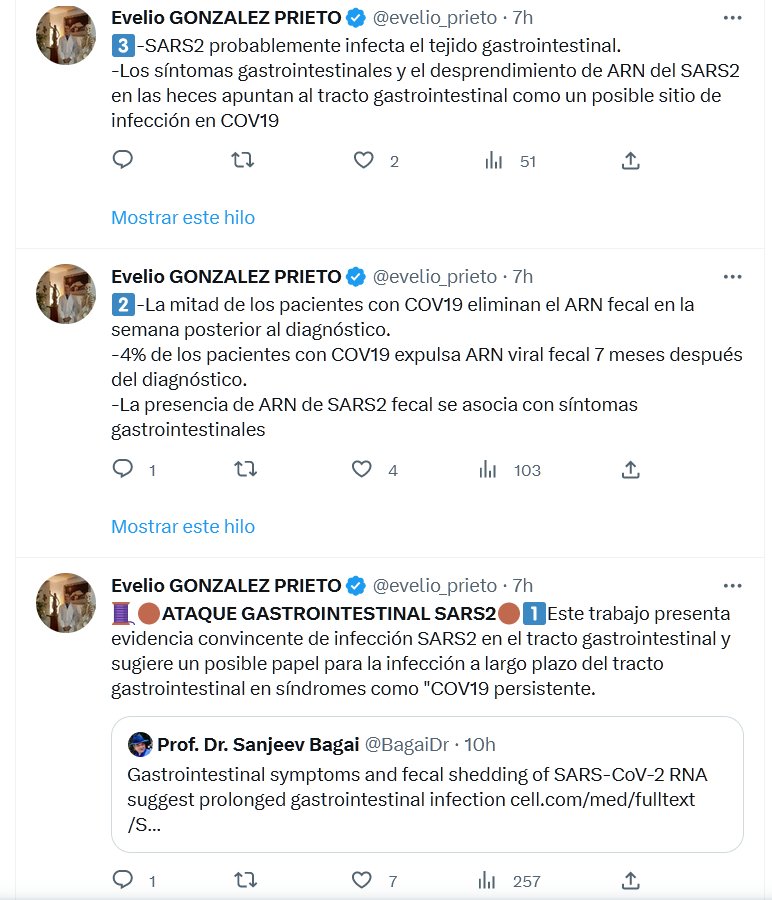Open more options on second tweet
772x900 pixels.
pyautogui.click(x=732, y=276)
